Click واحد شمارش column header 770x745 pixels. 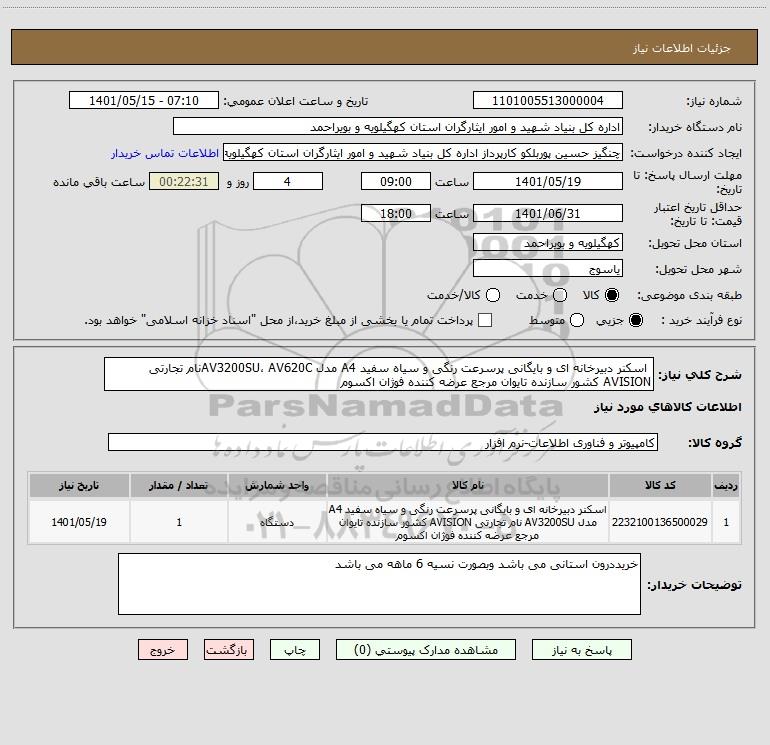click(x=277, y=486)
